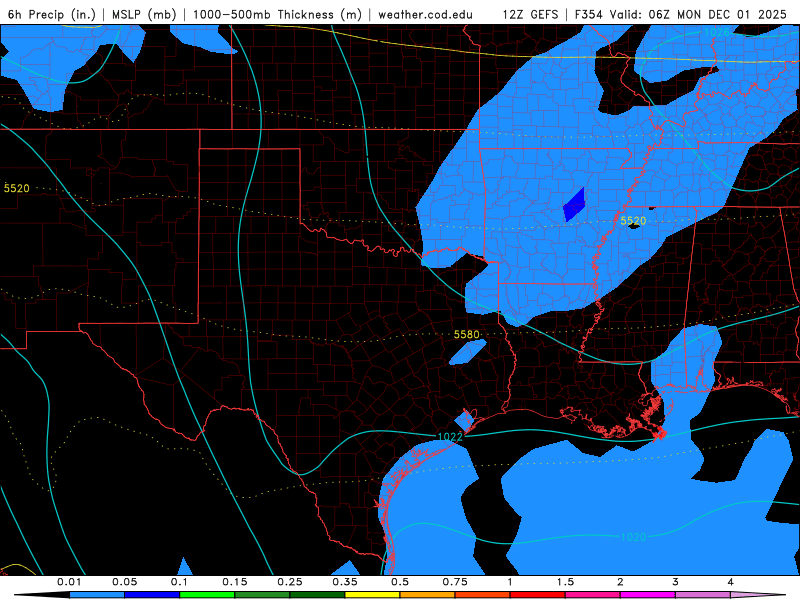Click the "6h Precip (in.)" header text
Viewport: 800px width, 600px height.
52,14
